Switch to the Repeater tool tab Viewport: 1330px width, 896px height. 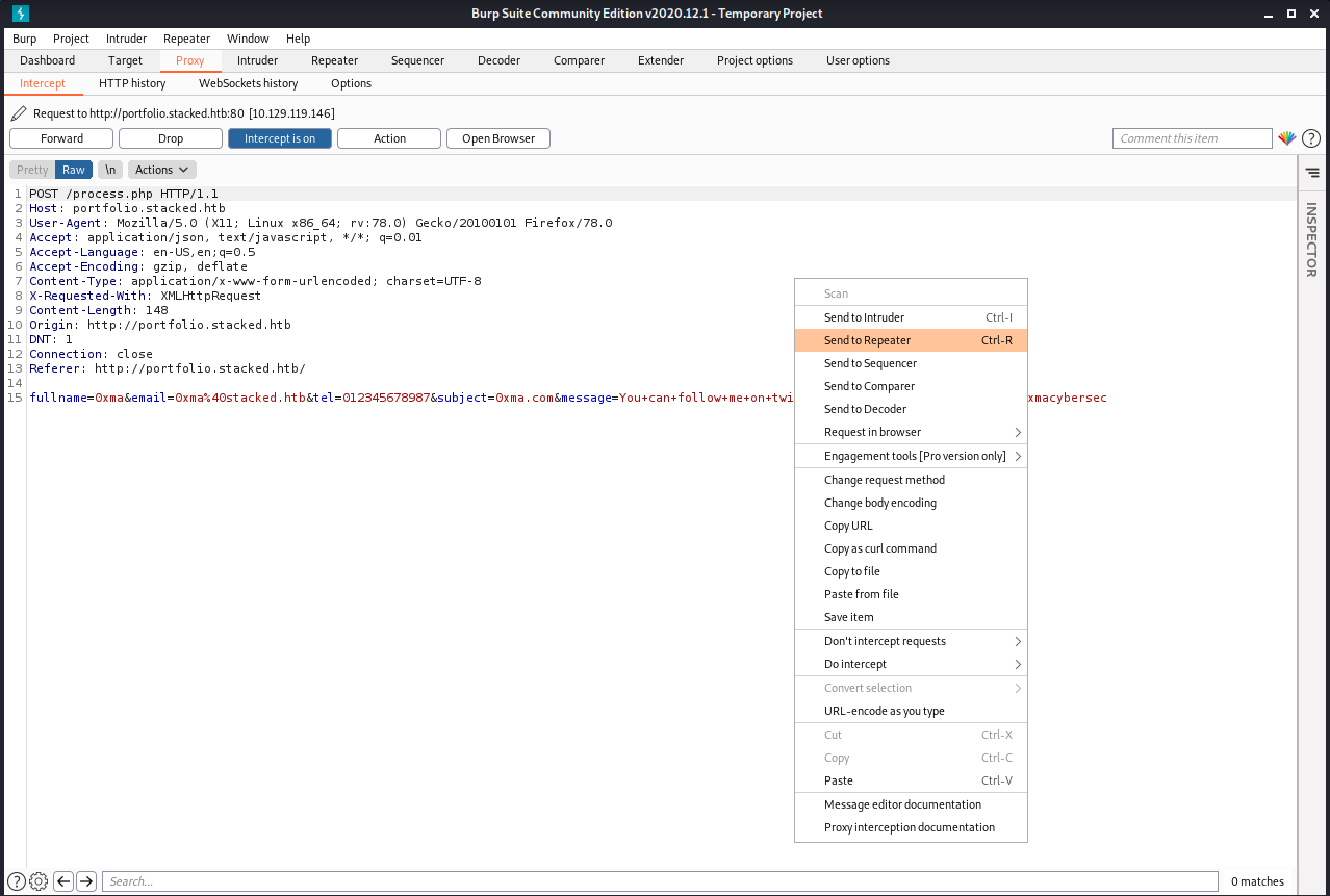(334, 60)
